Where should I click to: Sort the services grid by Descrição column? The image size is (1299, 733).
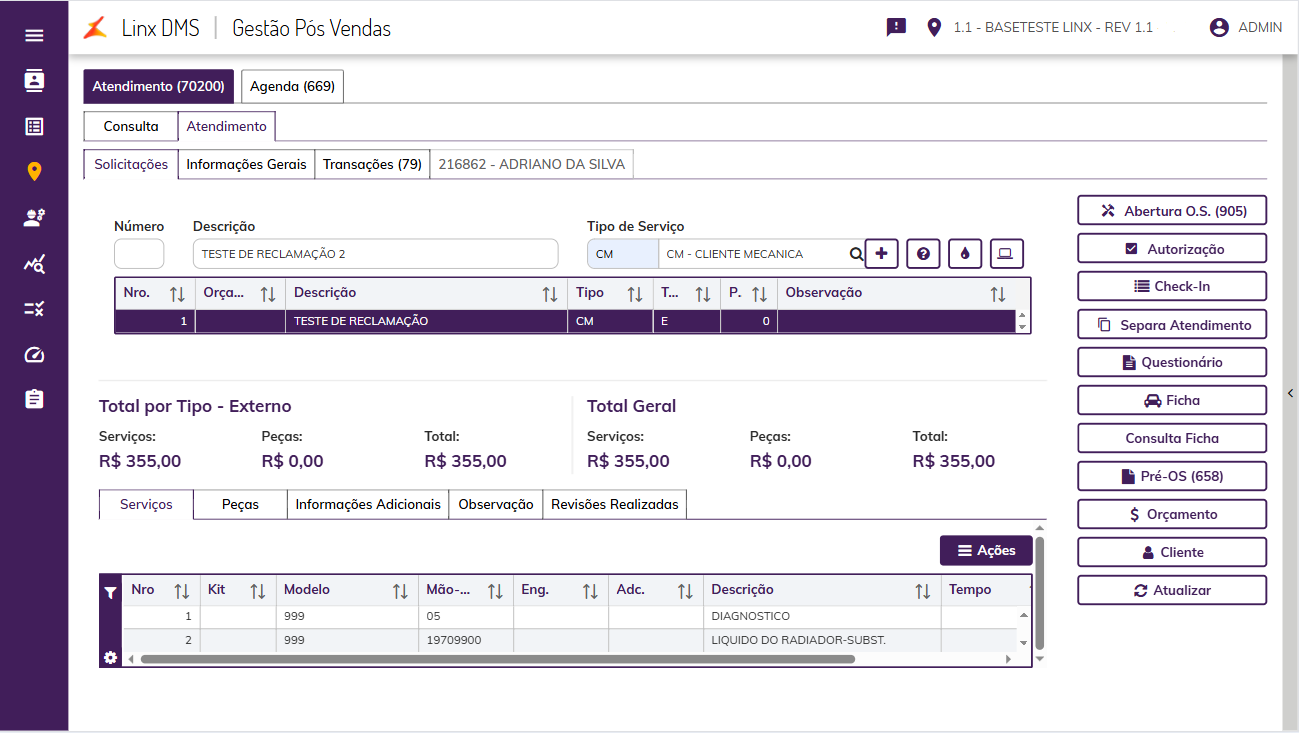pyautogui.click(x=923, y=591)
